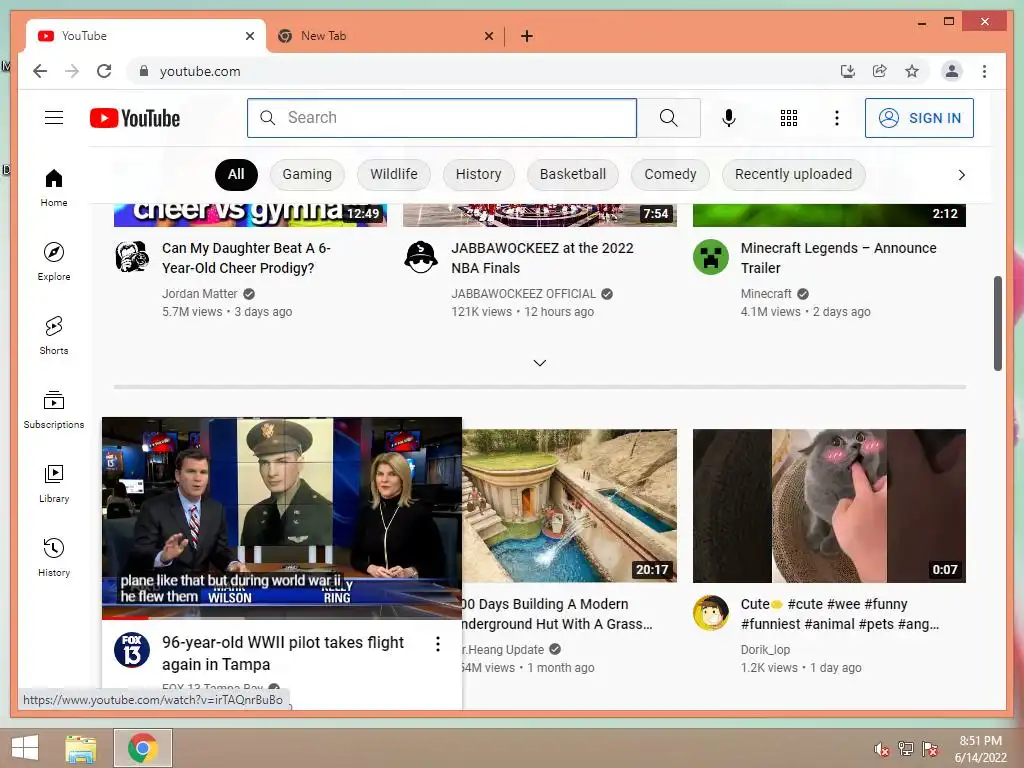Share this page icon in address bar
This screenshot has height=768, width=1024.
click(880, 71)
